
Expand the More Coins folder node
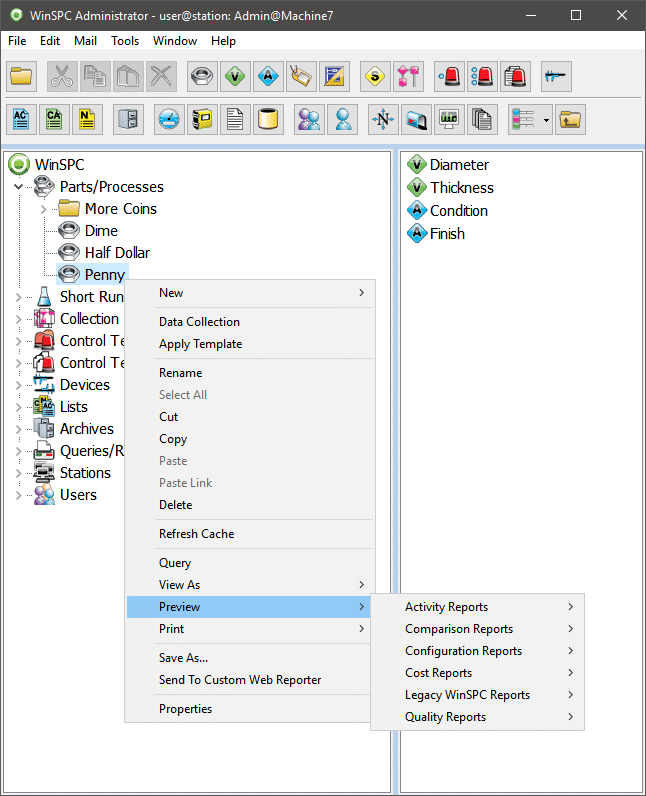pos(43,209)
